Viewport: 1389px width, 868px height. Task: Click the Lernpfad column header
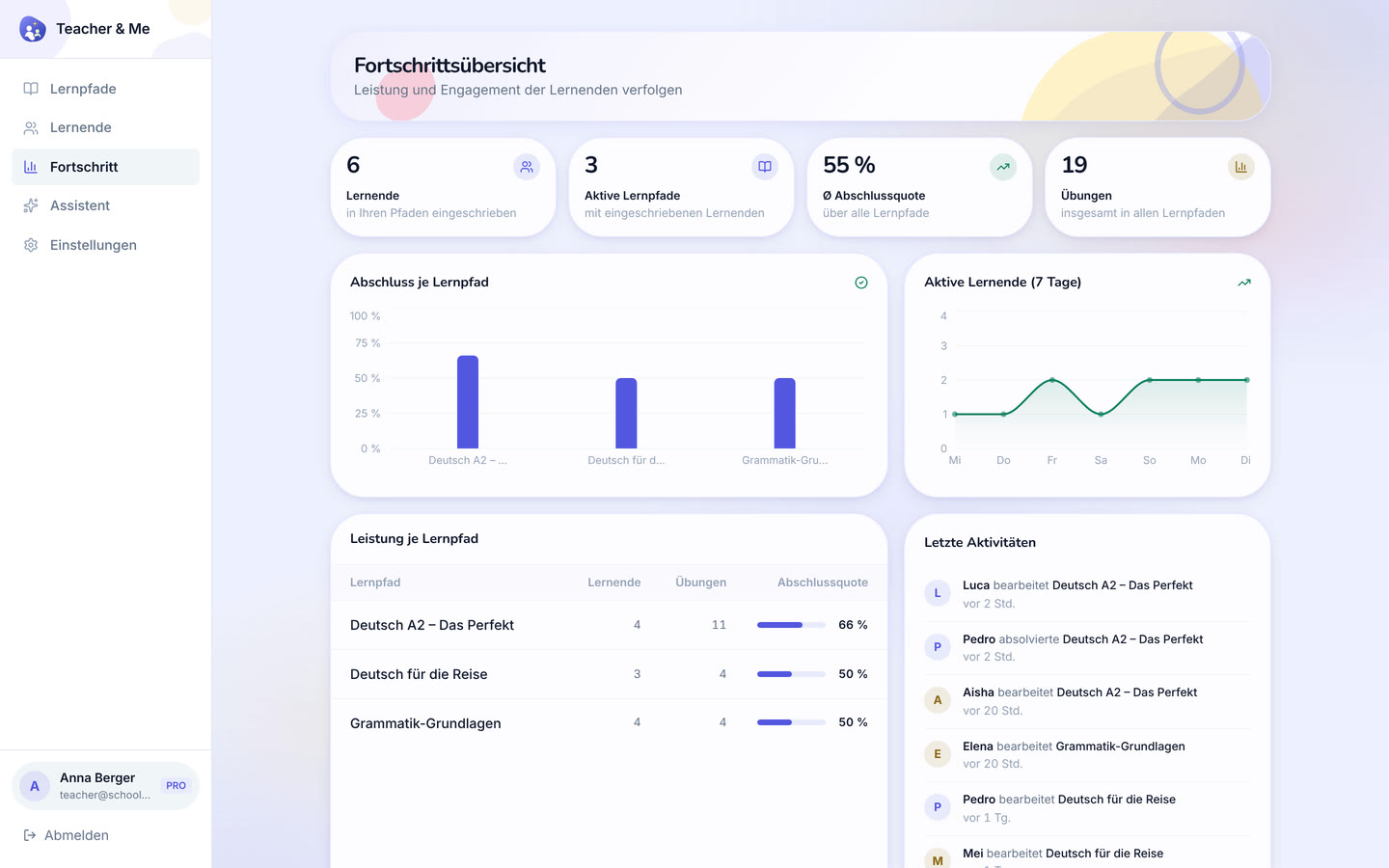click(375, 583)
